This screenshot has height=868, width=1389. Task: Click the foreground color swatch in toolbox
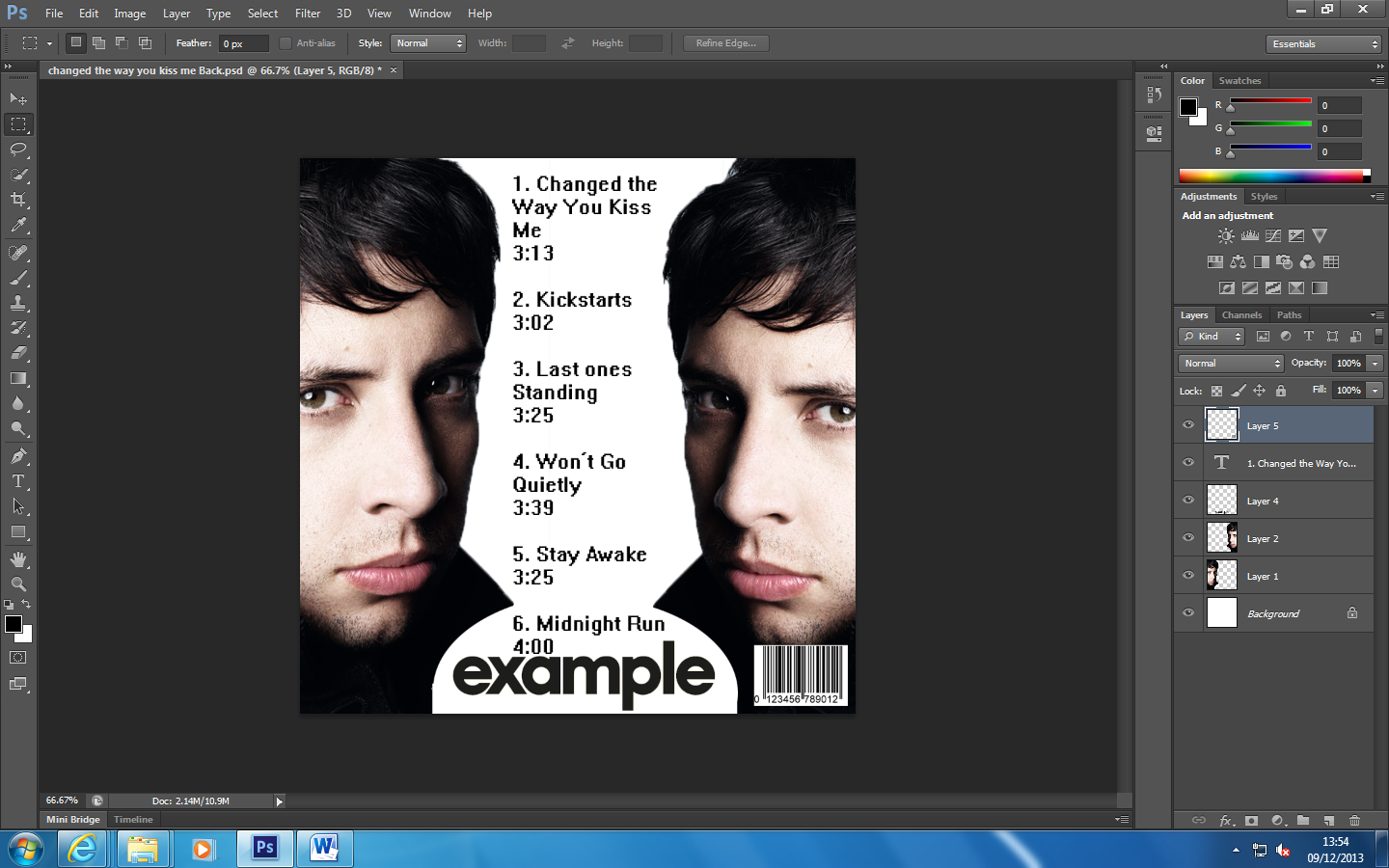[14, 624]
